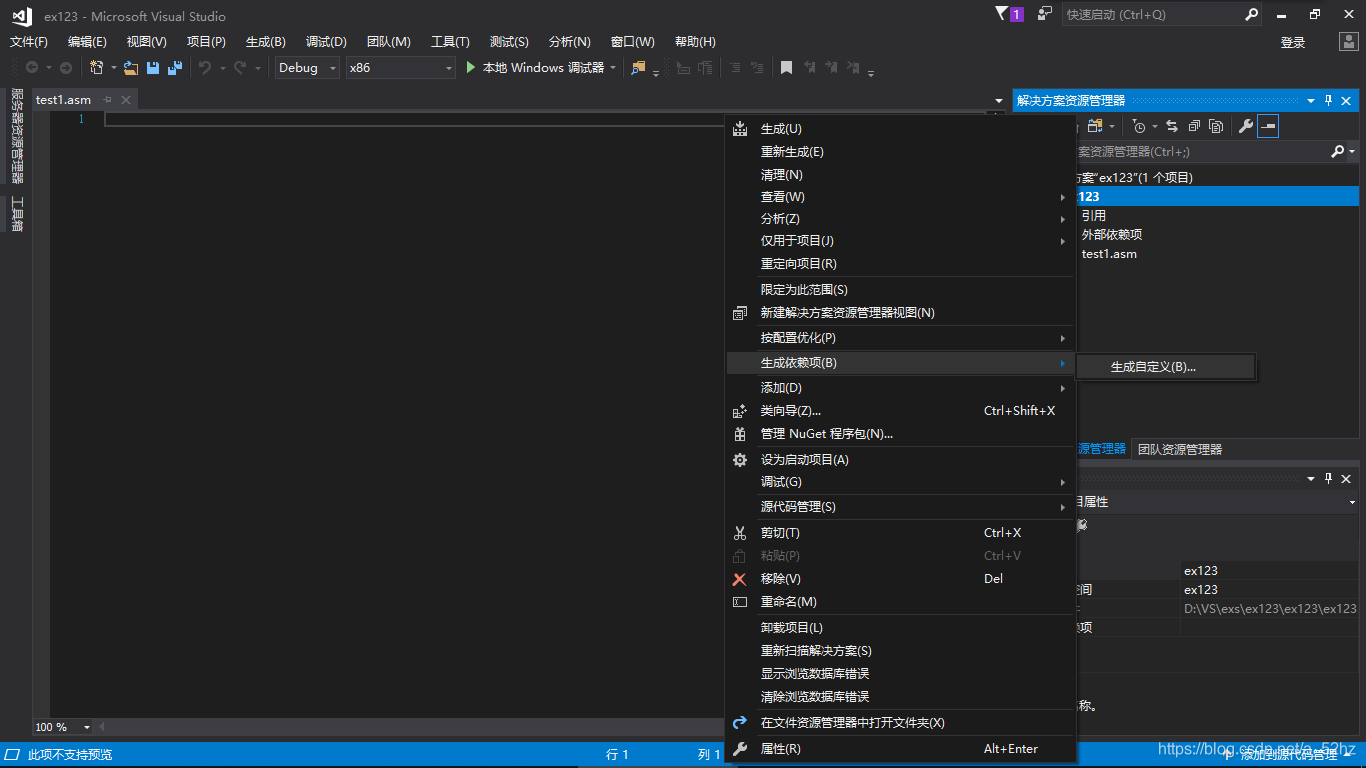Click the Find in Files toolbar icon
1366x768 pixels.
click(x=638, y=68)
